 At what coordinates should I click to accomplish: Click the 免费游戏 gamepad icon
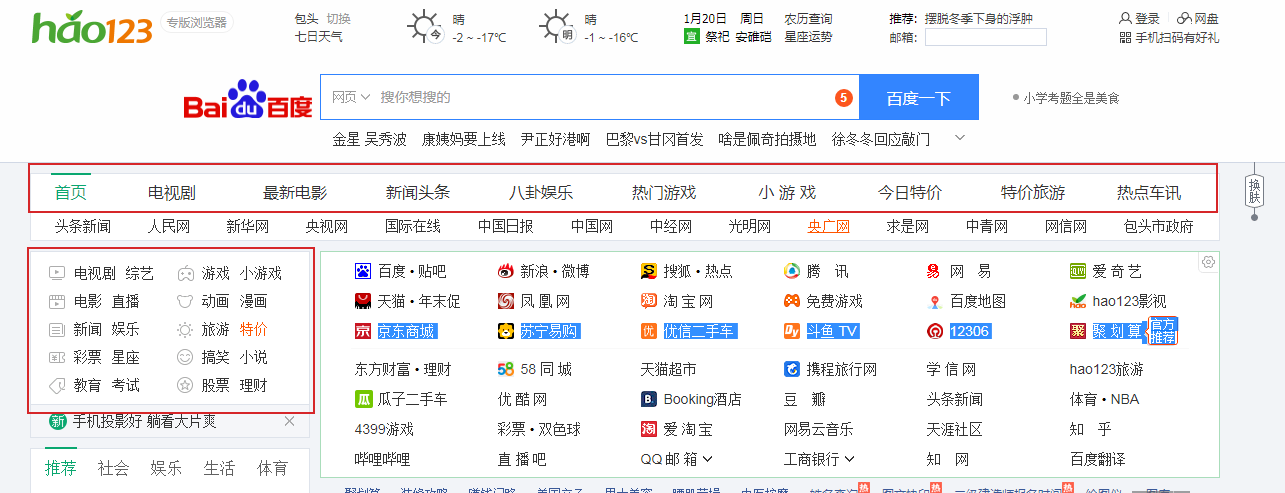[791, 301]
